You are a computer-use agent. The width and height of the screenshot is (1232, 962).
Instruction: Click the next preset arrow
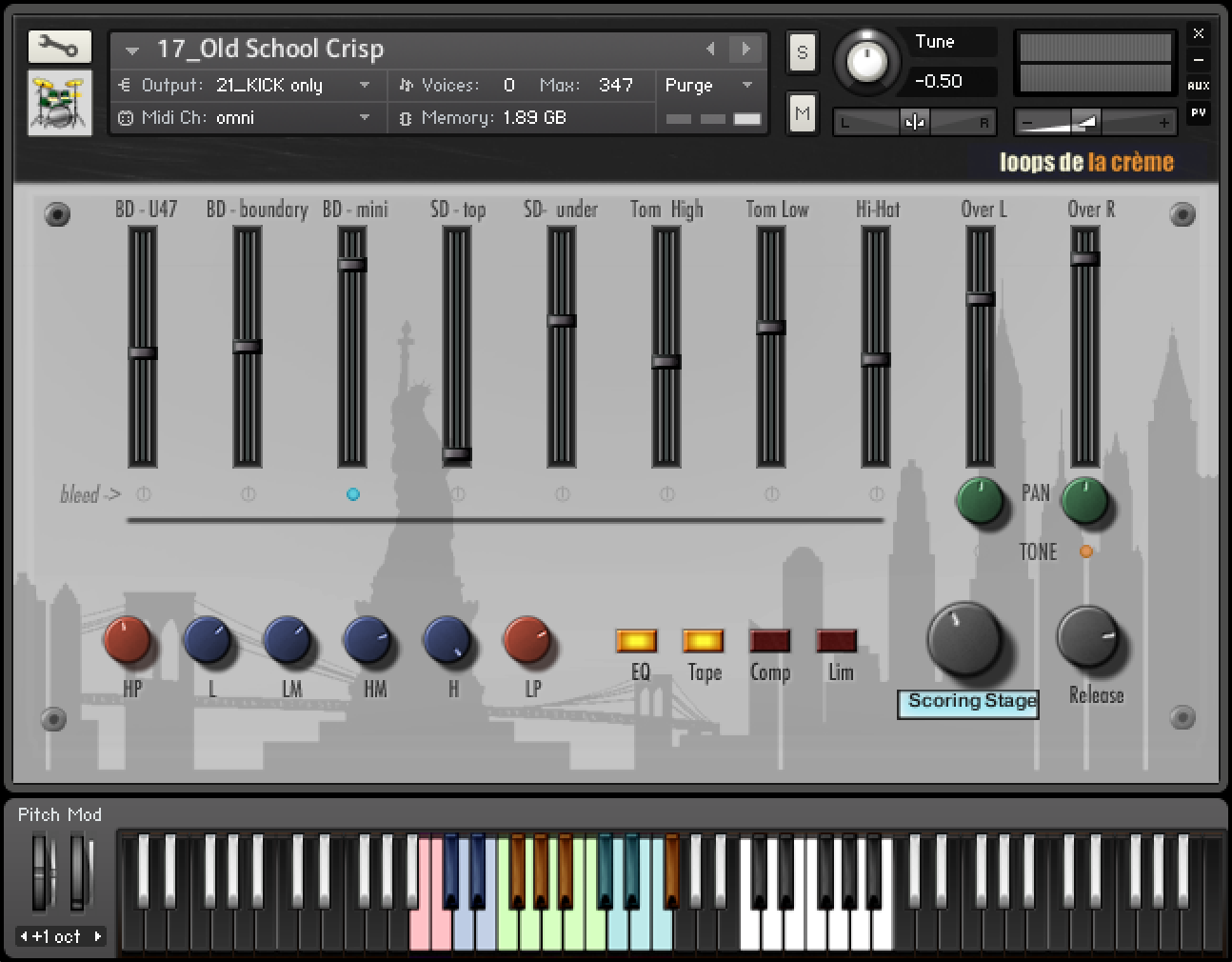pos(745,48)
